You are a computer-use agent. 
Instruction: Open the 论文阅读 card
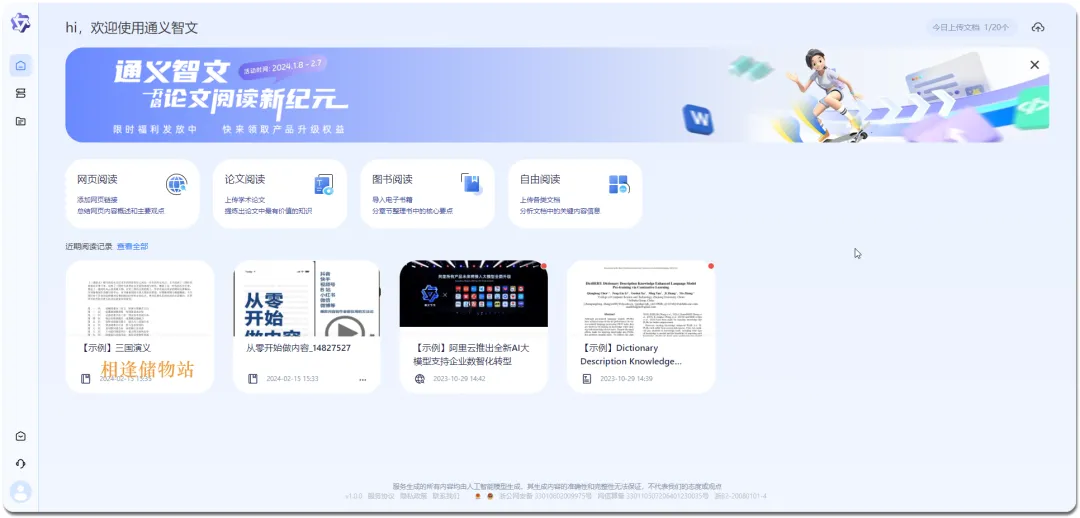[280, 194]
